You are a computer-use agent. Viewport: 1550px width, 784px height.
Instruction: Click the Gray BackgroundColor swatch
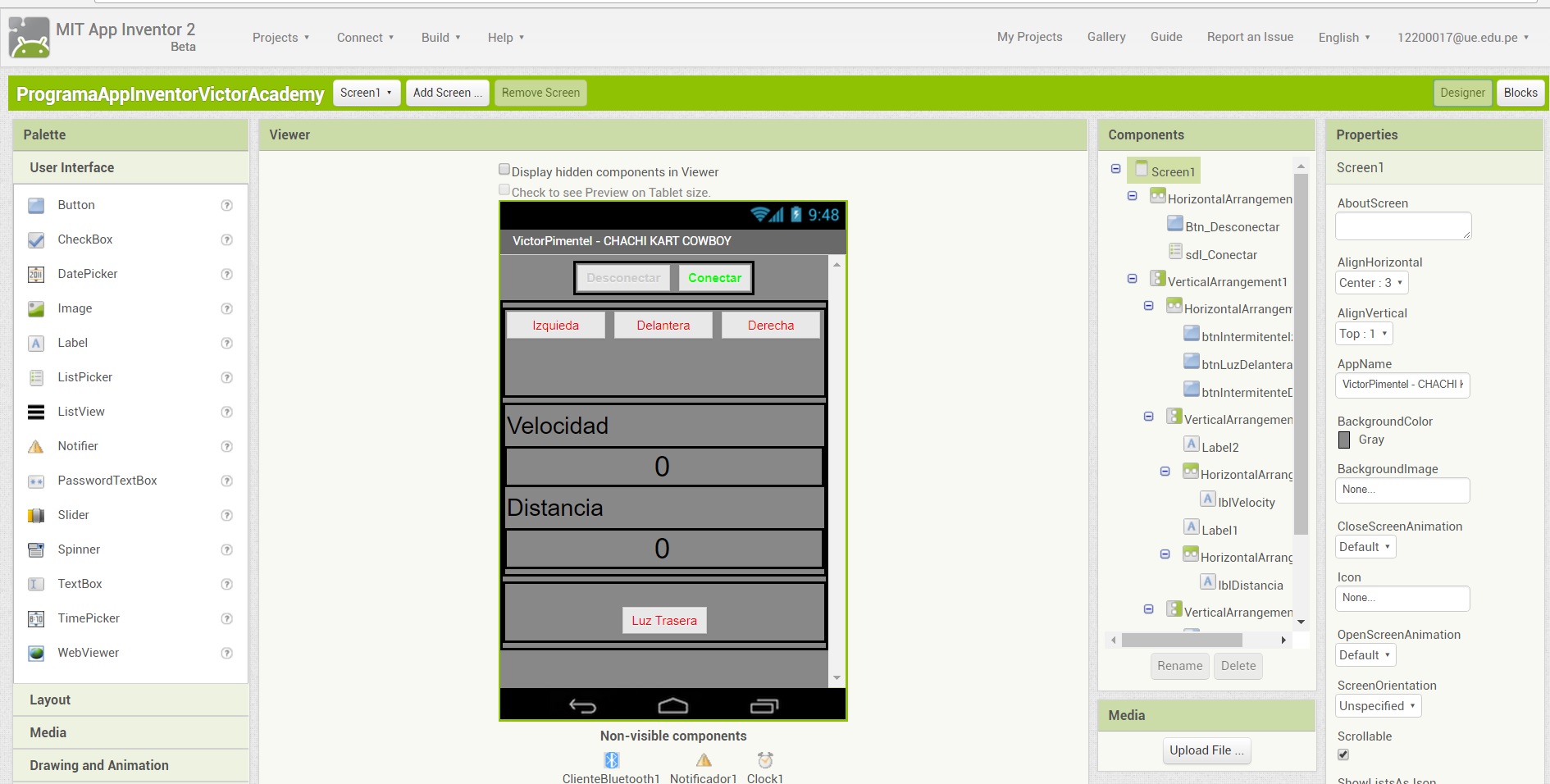1344,440
